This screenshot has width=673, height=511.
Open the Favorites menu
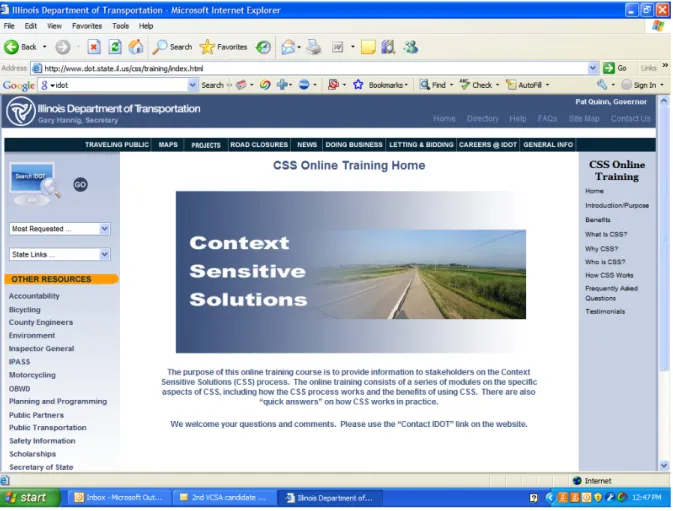tap(87, 26)
